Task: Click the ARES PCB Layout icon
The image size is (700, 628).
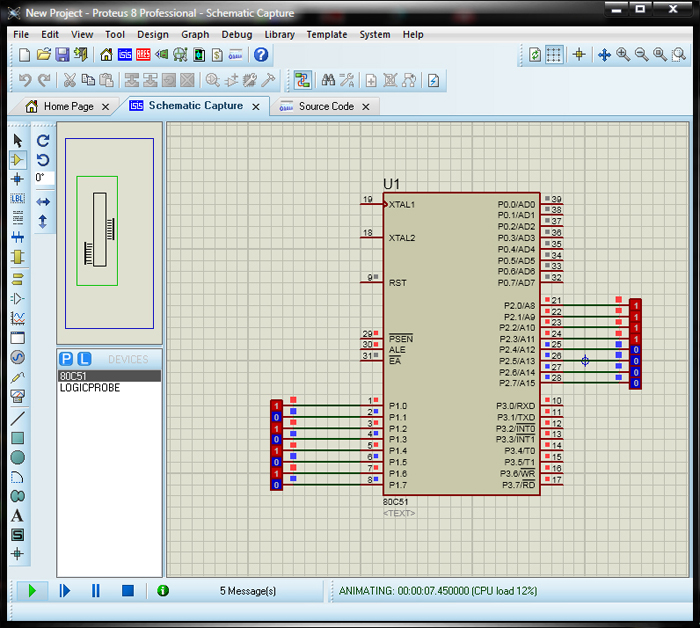Action: [143, 55]
